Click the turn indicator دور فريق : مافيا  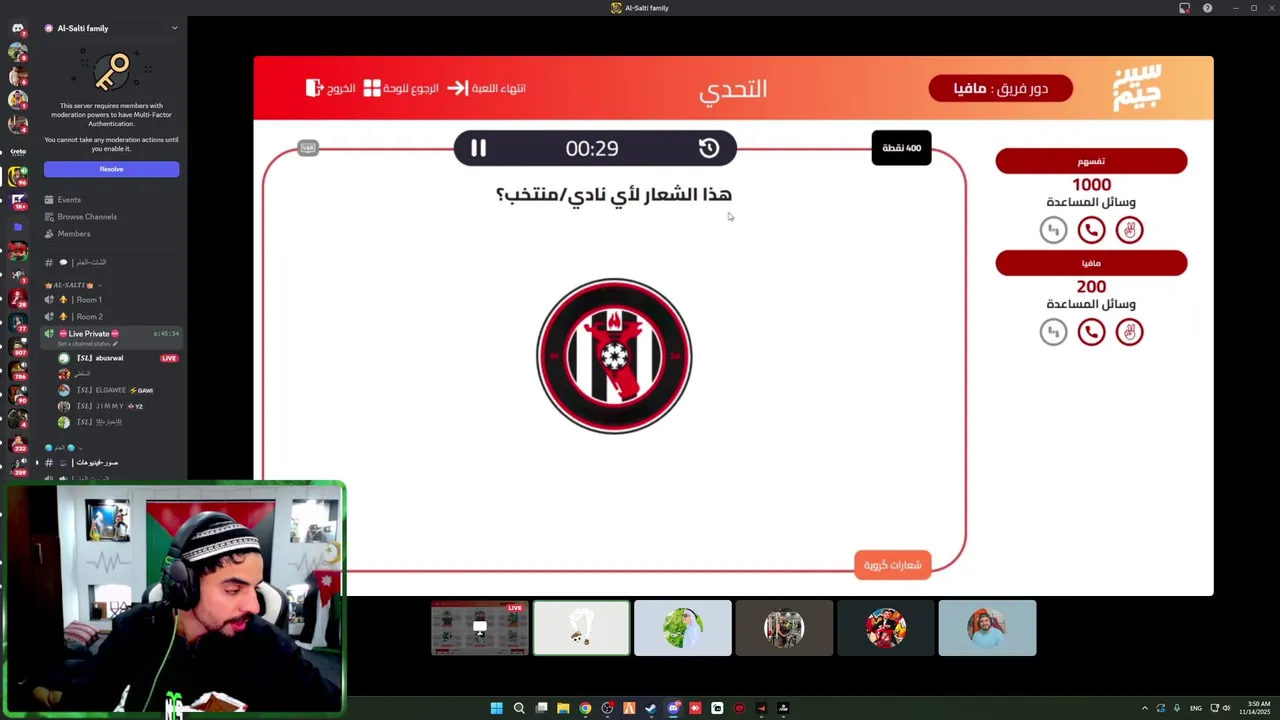point(1000,88)
